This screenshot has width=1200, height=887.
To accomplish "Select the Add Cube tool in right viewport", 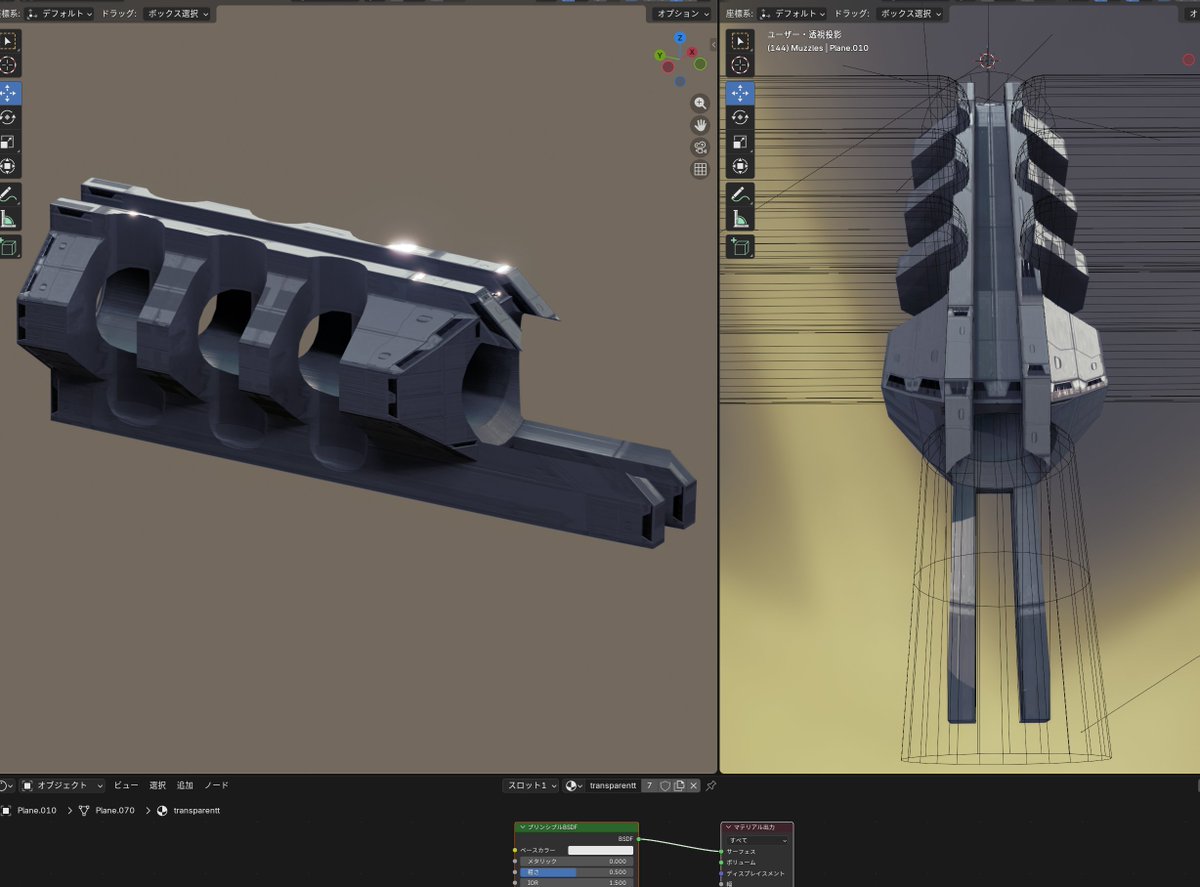I will click(740, 246).
